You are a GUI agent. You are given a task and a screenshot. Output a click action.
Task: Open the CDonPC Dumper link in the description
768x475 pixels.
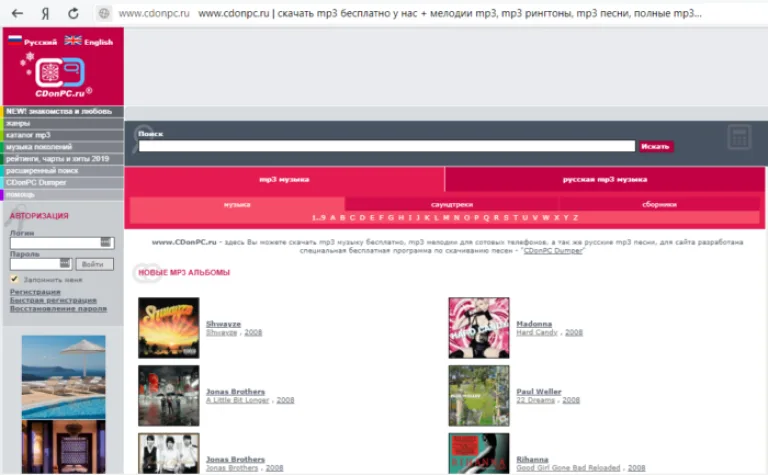553,250
